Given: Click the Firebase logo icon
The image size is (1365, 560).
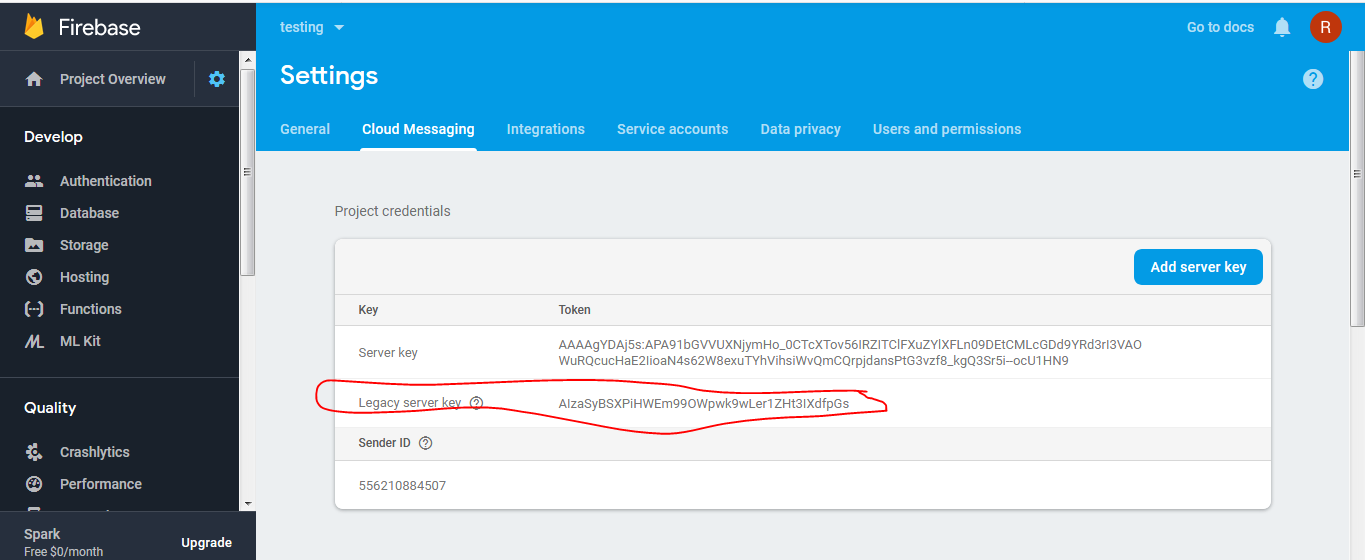Looking at the screenshot, I should [35, 27].
